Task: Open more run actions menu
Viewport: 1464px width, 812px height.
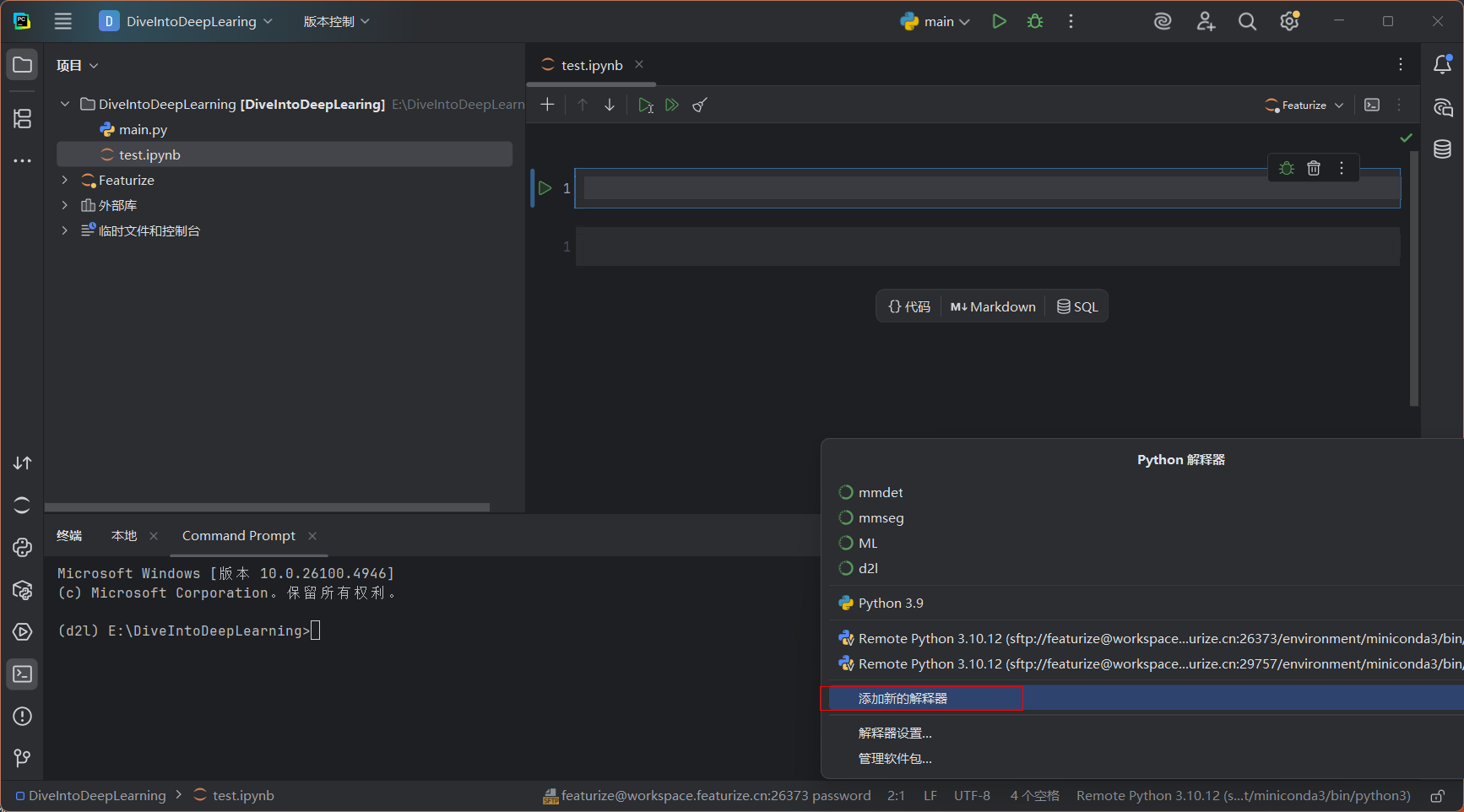Action: click(x=1071, y=21)
